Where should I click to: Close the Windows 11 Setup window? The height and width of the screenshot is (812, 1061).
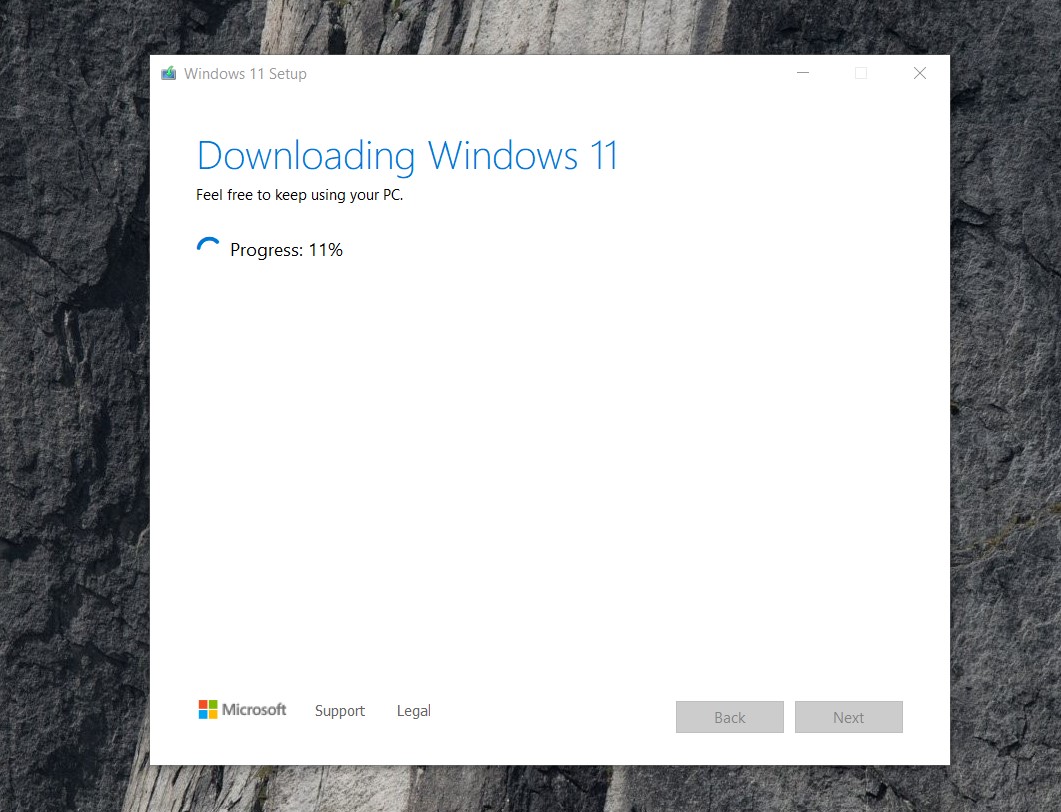pyautogui.click(x=920, y=73)
